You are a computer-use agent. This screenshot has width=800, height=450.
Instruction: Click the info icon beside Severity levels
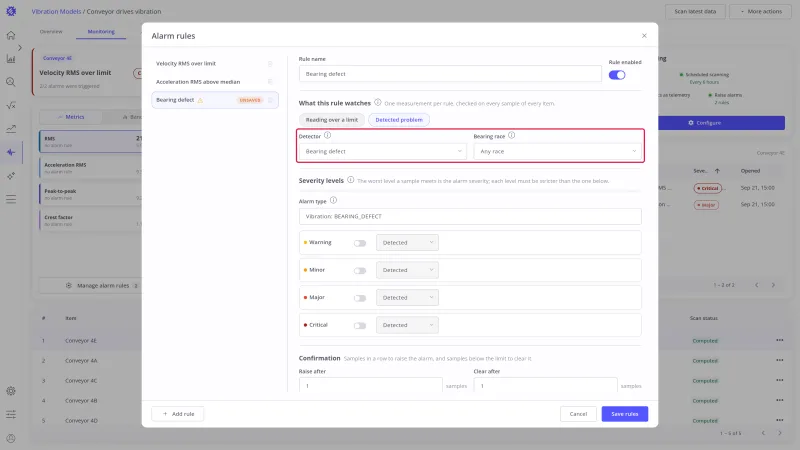[x=351, y=180]
